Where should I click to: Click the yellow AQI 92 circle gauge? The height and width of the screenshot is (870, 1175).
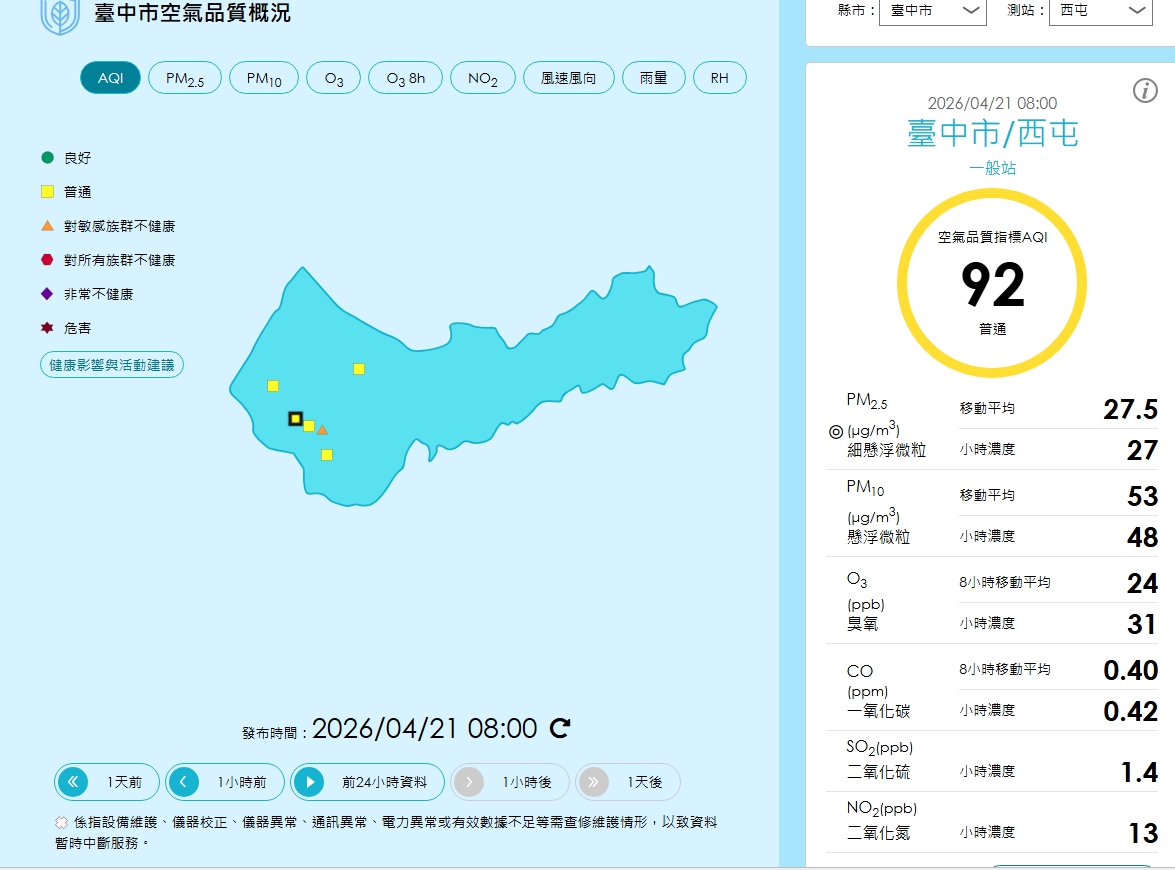click(x=992, y=283)
